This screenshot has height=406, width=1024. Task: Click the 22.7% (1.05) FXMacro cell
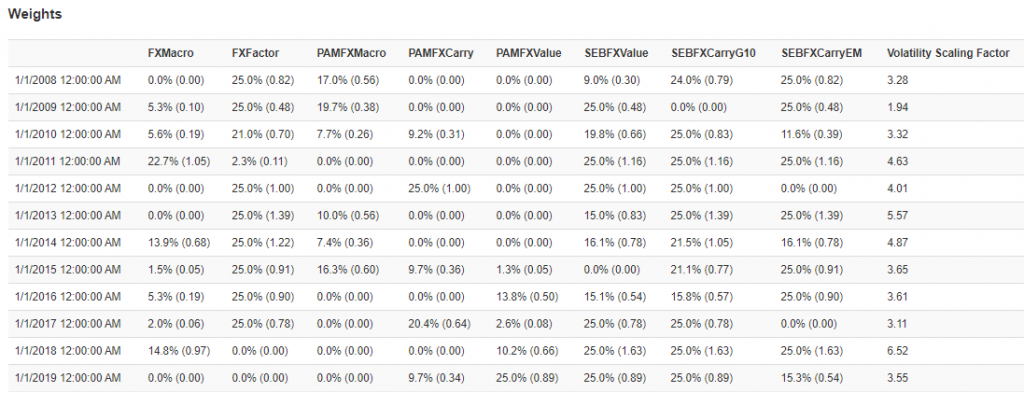pos(179,161)
